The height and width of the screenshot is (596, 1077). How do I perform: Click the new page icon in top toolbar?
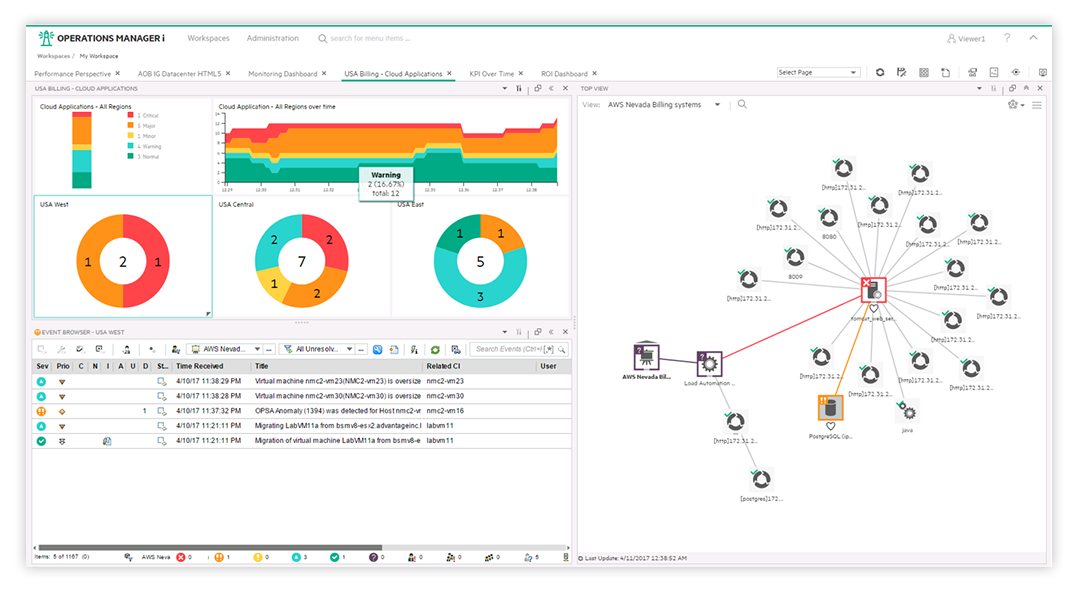click(946, 72)
